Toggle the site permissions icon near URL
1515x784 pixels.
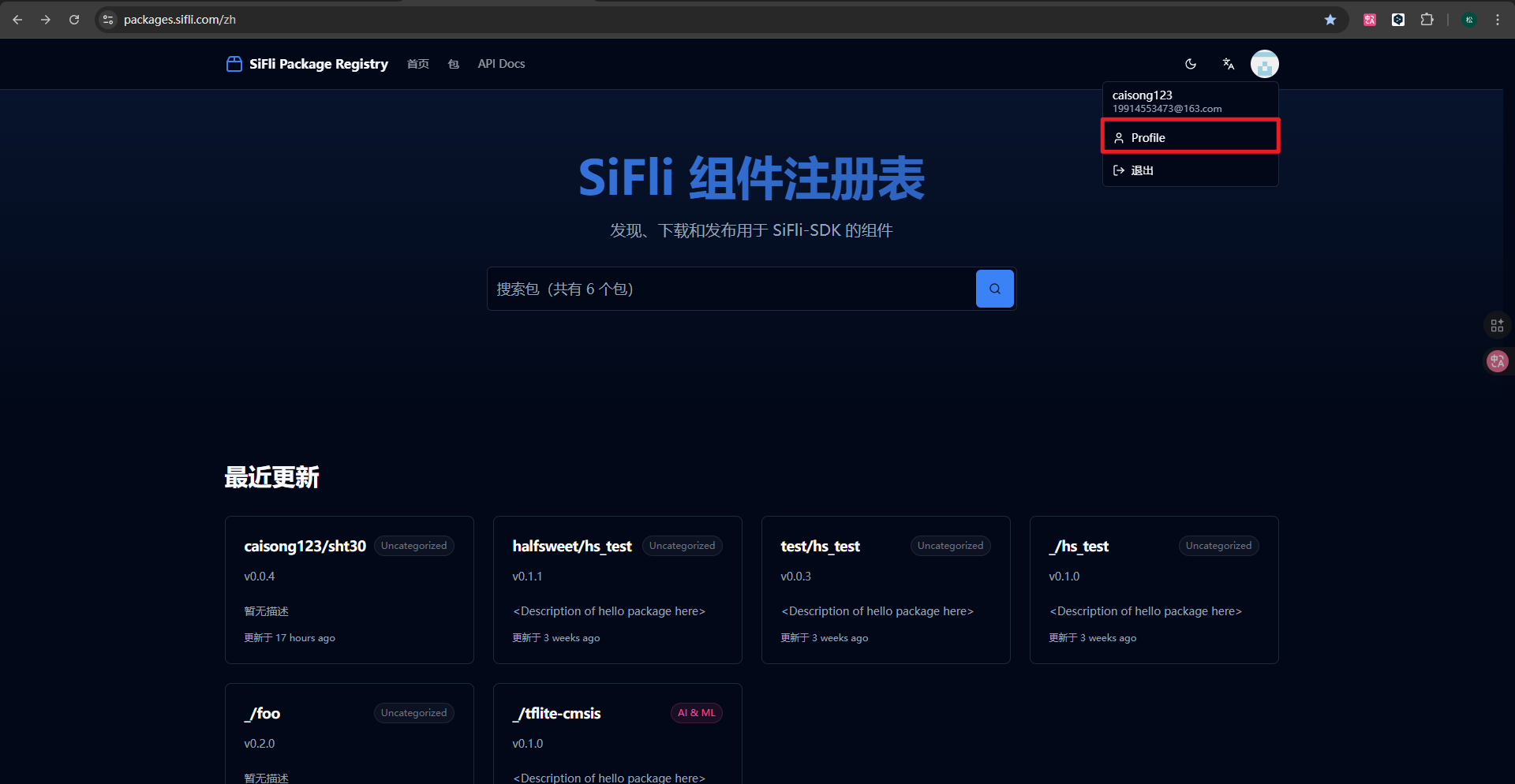tap(107, 19)
